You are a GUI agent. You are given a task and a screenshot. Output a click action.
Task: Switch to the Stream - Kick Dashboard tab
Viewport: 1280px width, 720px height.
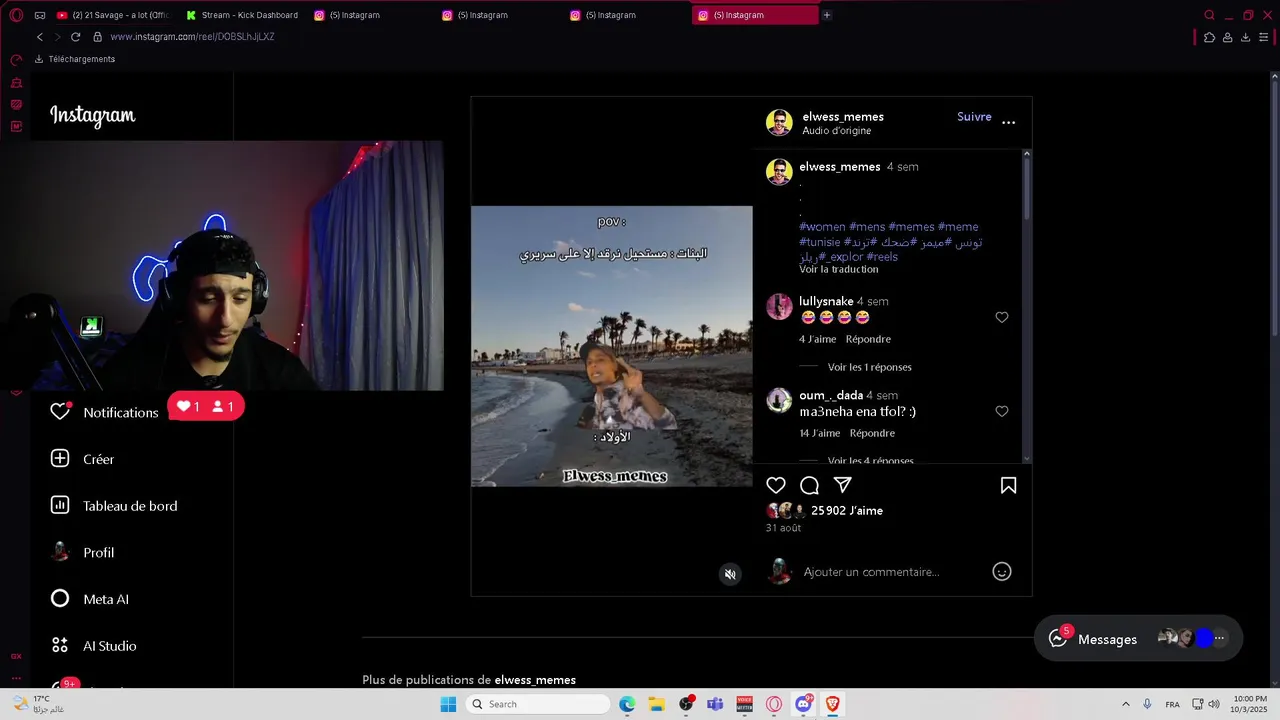[x=242, y=15]
